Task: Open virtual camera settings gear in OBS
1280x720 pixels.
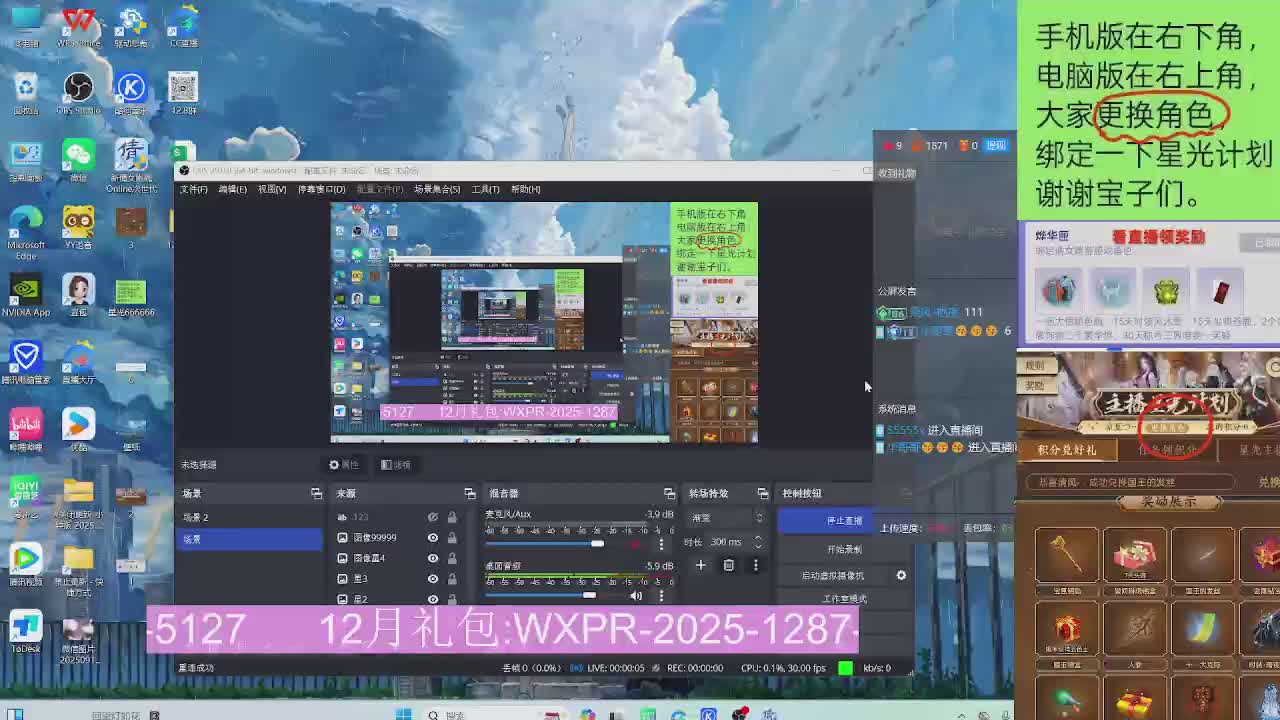Action: [x=901, y=575]
